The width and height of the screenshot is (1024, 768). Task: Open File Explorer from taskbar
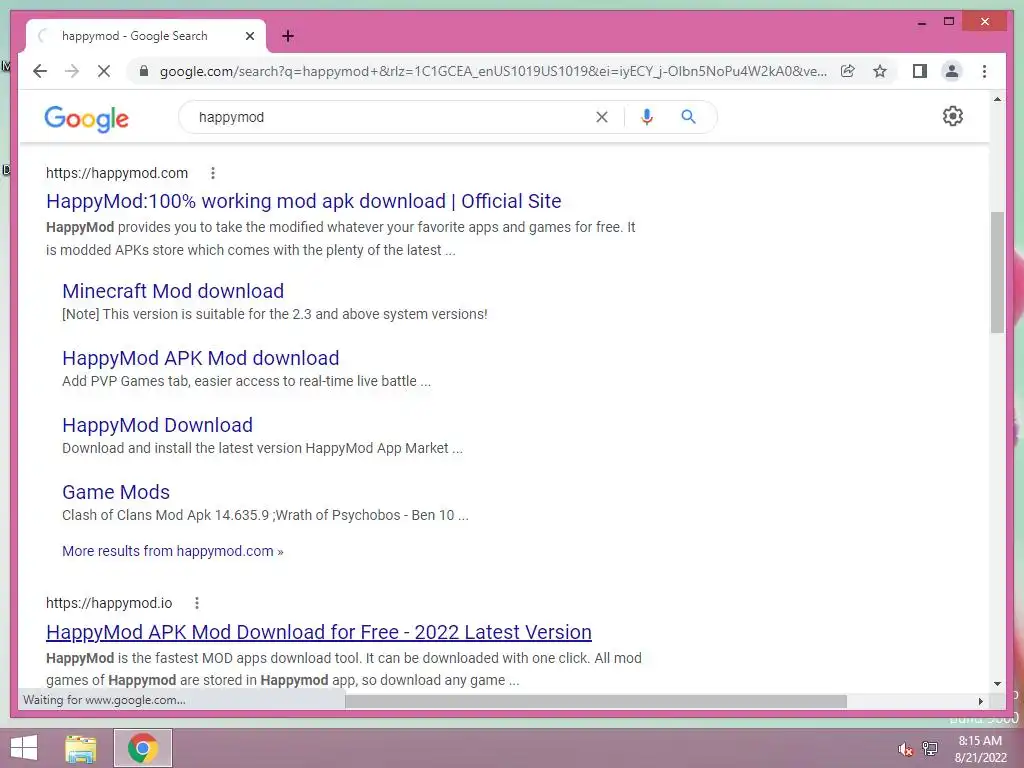tap(80, 748)
